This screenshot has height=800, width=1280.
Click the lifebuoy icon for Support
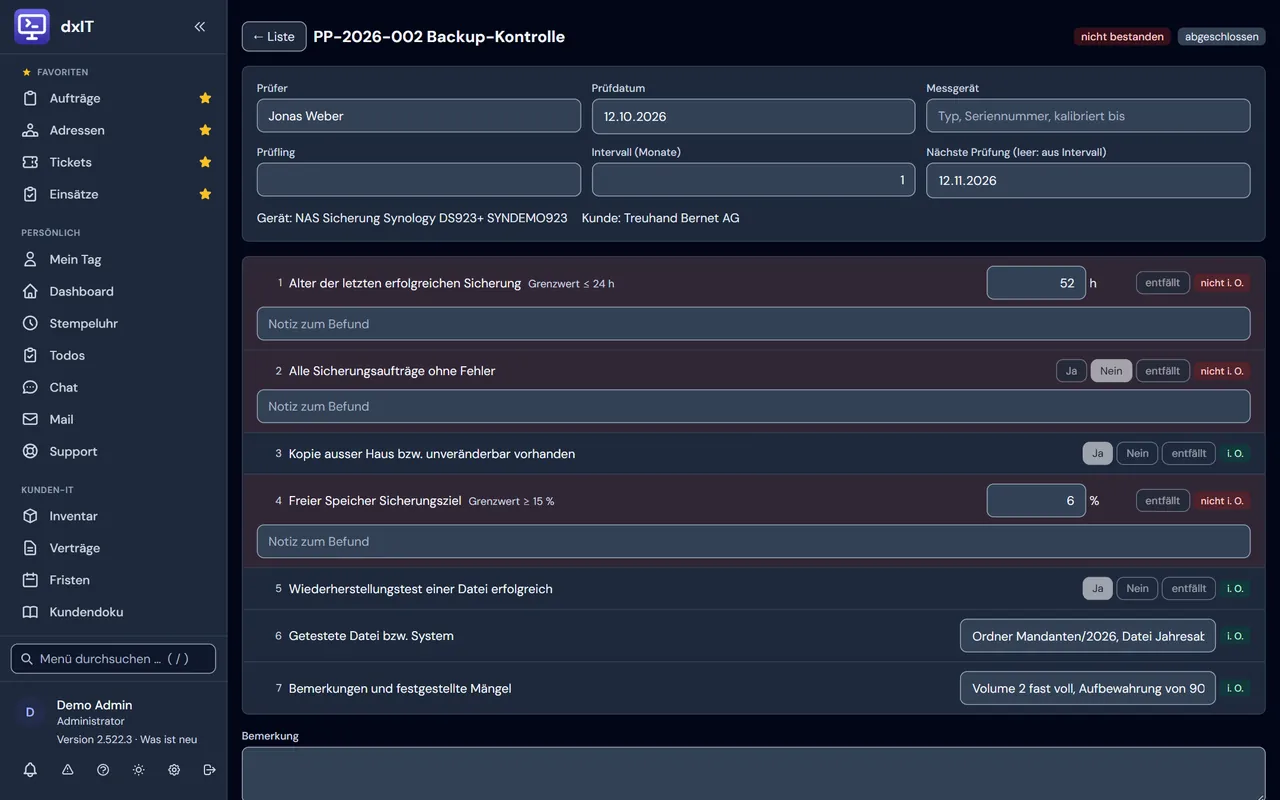(x=30, y=451)
